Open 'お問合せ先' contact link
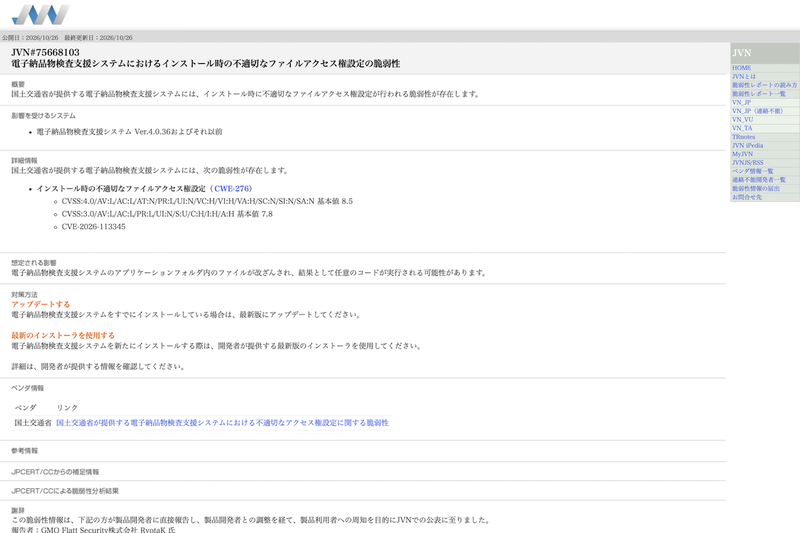The width and height of the screenshot is (800, 533). click(747, 197)
